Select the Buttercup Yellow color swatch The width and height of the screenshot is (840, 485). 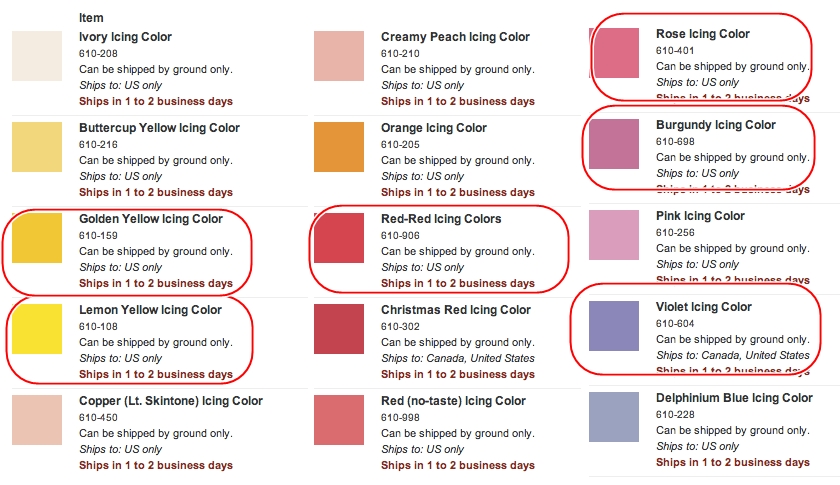[x=37, y=147]
